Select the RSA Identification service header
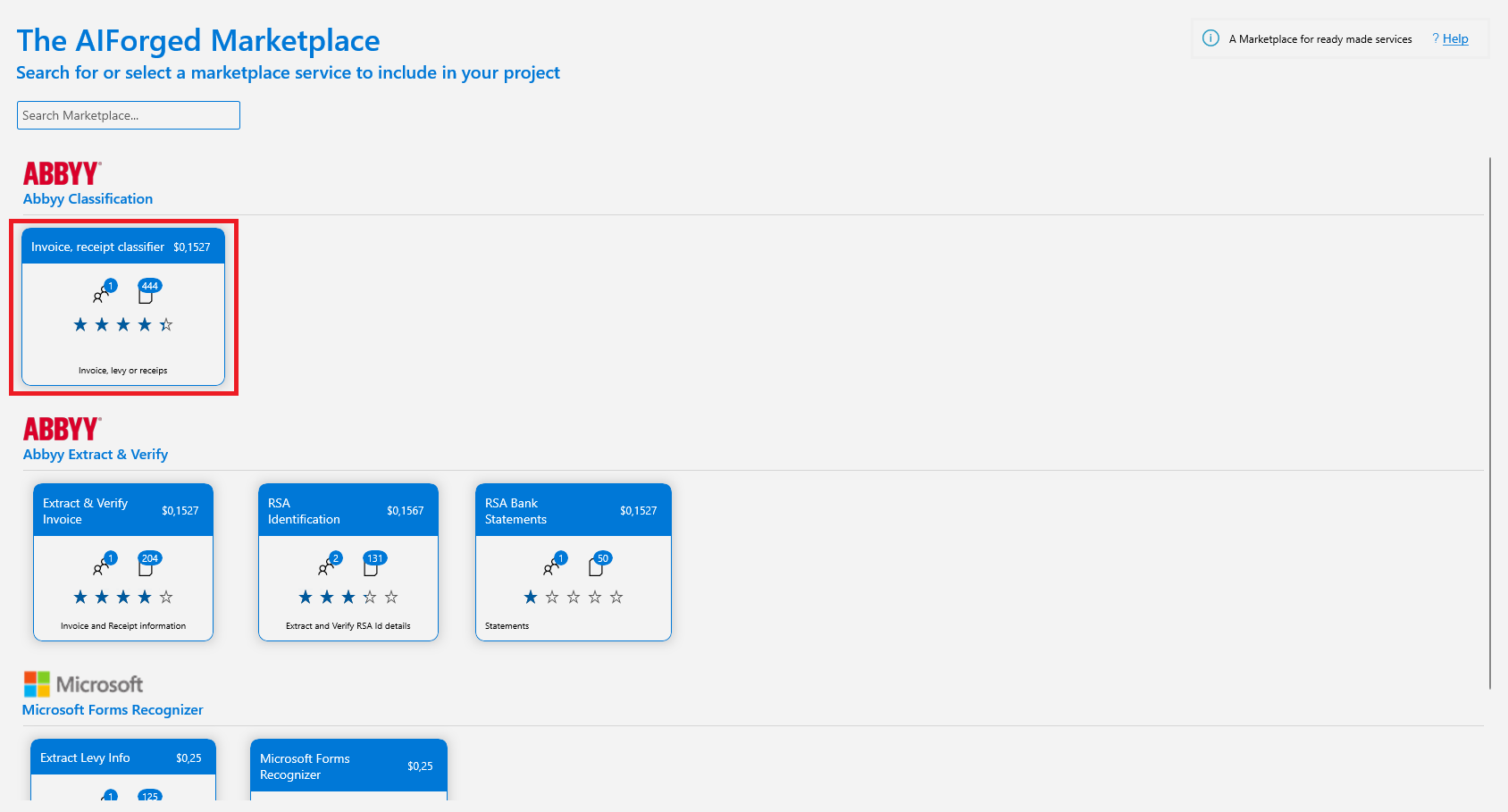Viewport: 1508px width, 812px height. [348, 511]
